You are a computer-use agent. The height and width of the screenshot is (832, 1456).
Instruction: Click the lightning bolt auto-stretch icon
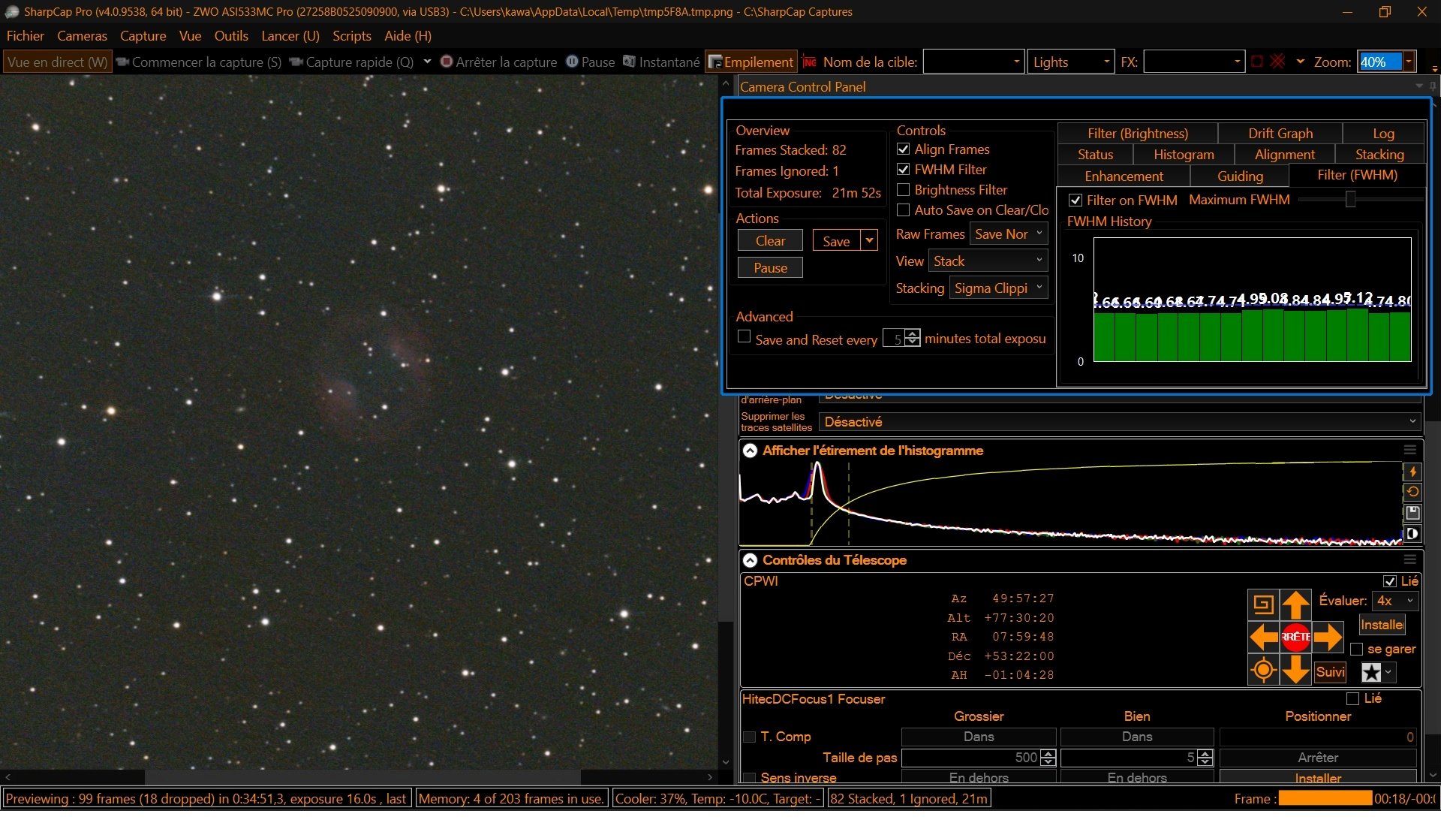coord(1412,472)
